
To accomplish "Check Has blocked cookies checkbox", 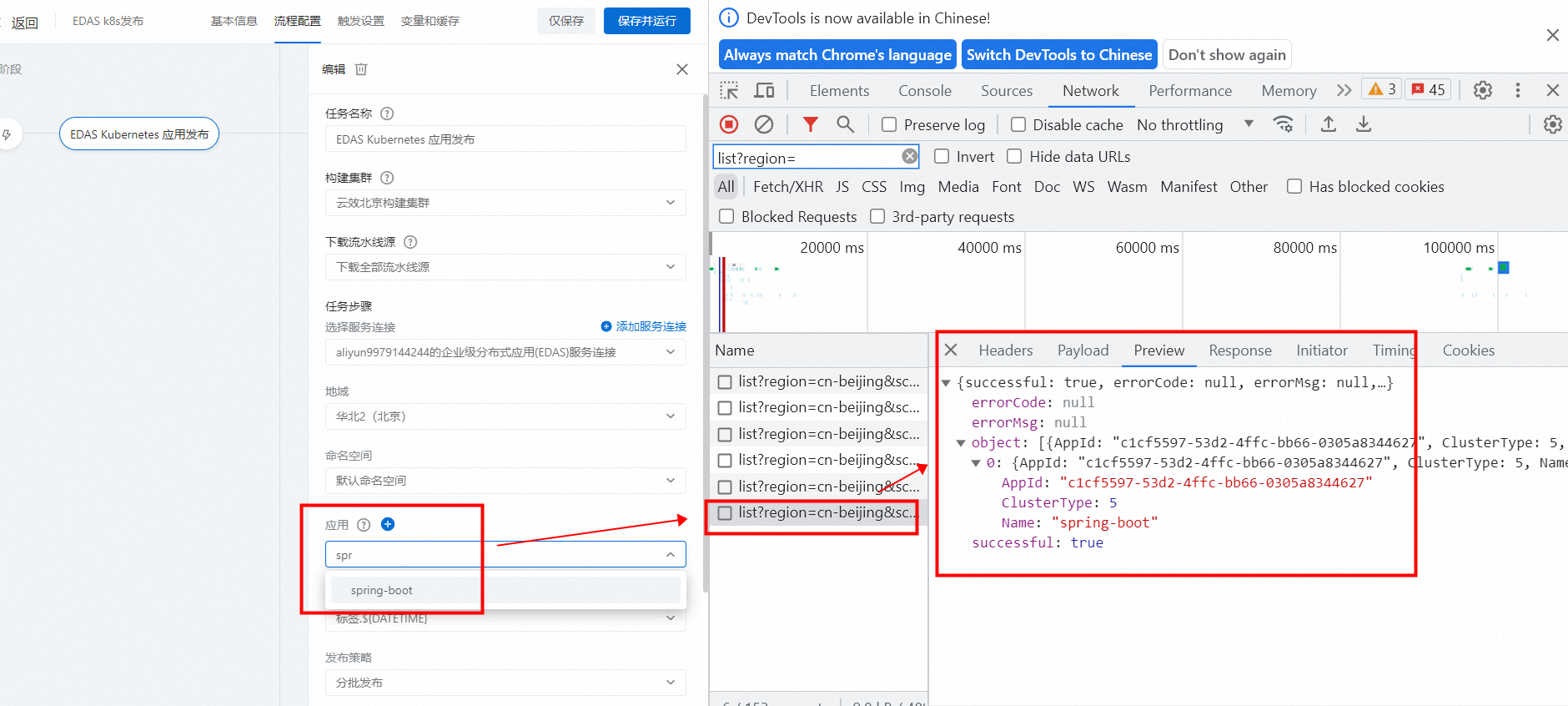I will coord(1294,186).
